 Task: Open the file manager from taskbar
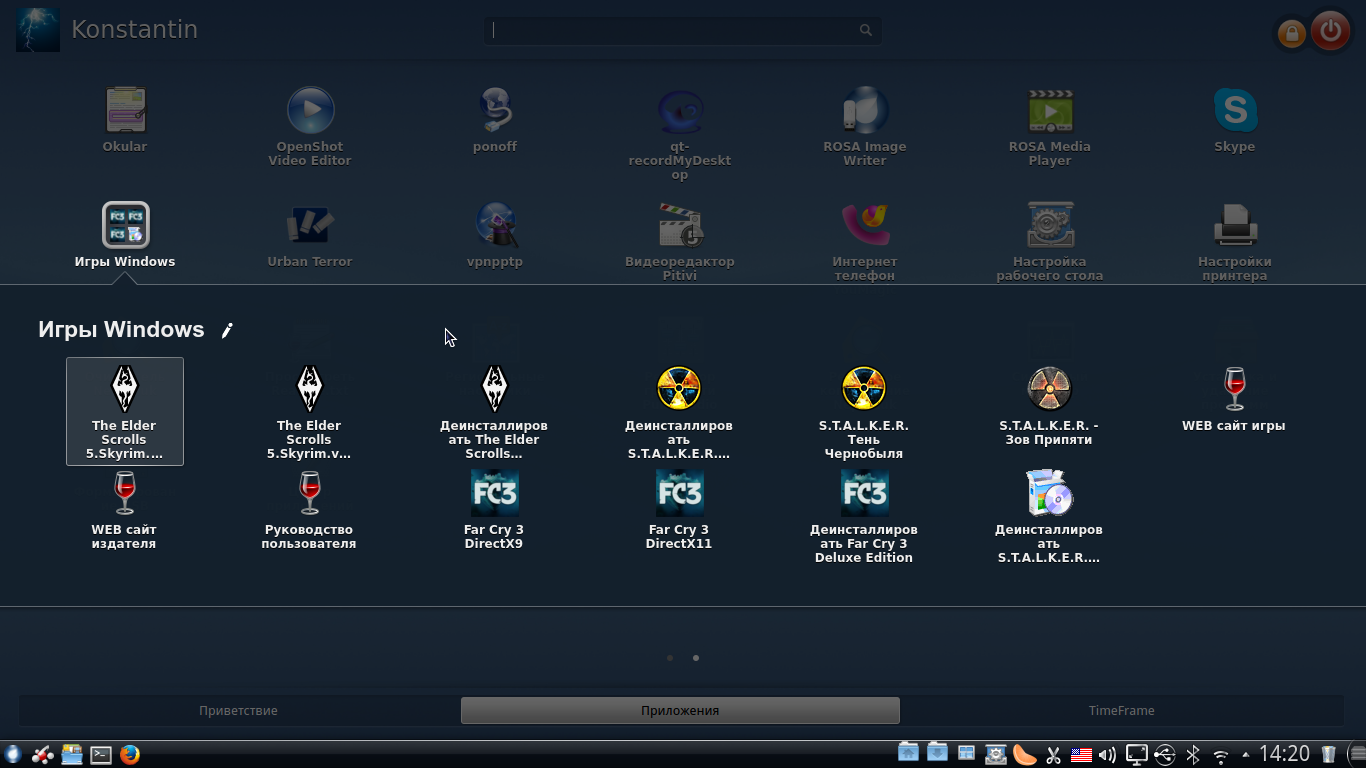point(72,755)
